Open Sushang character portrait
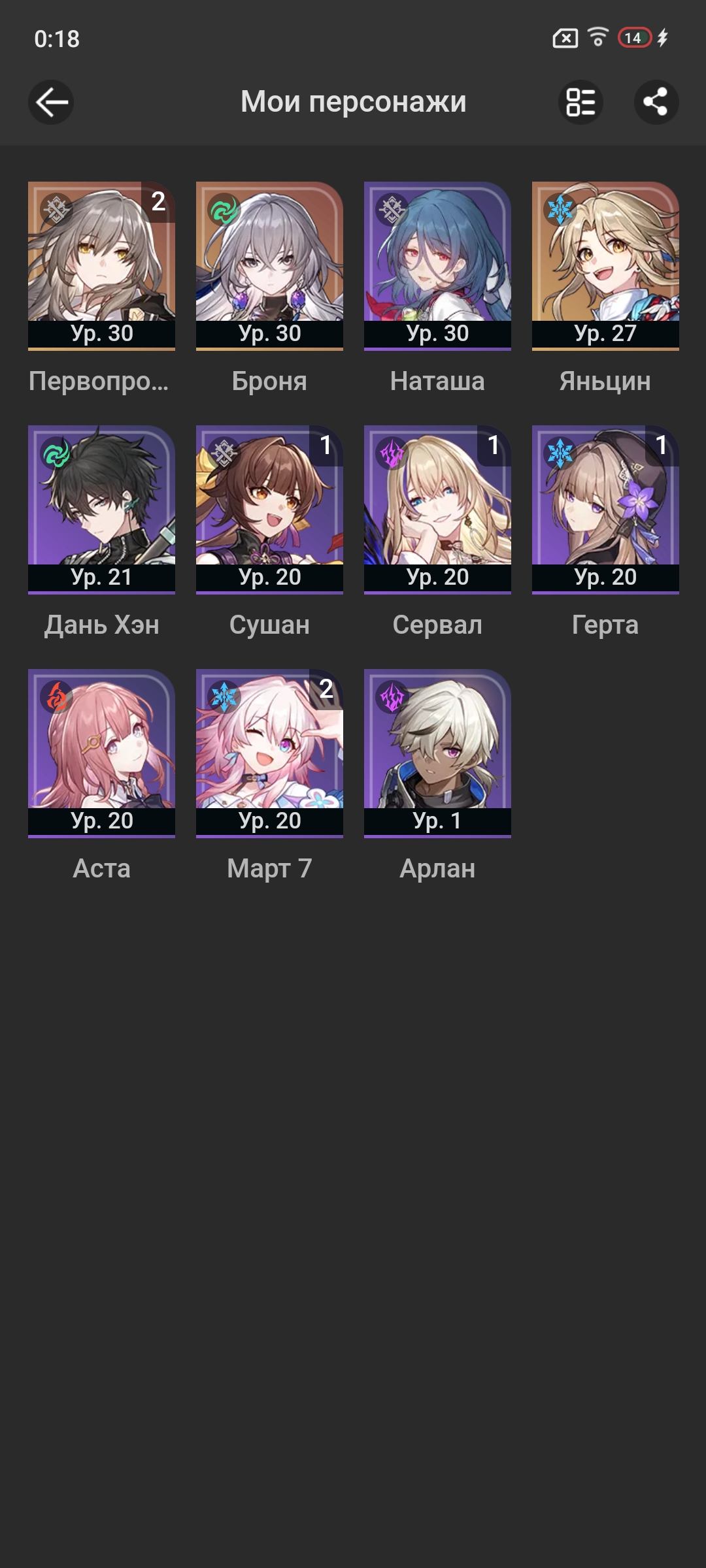Viewport: 706px width, 1568px height. click(269, 510)
